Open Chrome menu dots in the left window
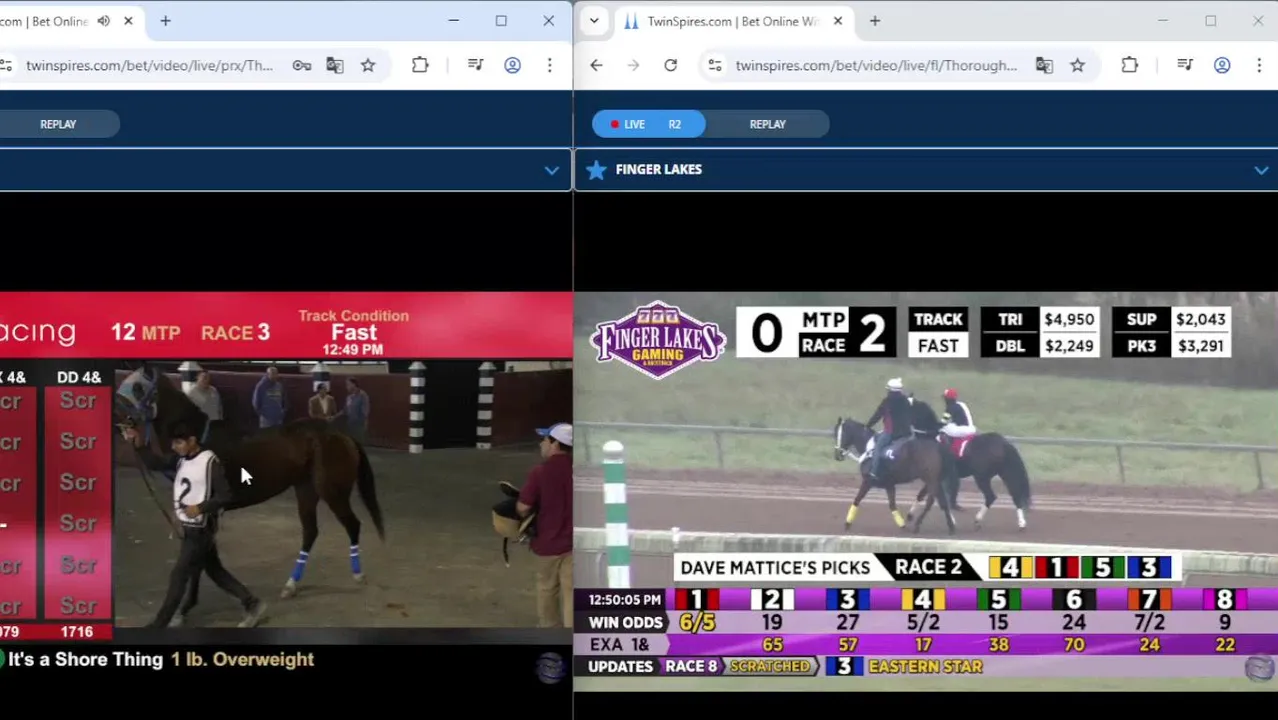This screenshot has height=720, width=1278. pos(549,65)
